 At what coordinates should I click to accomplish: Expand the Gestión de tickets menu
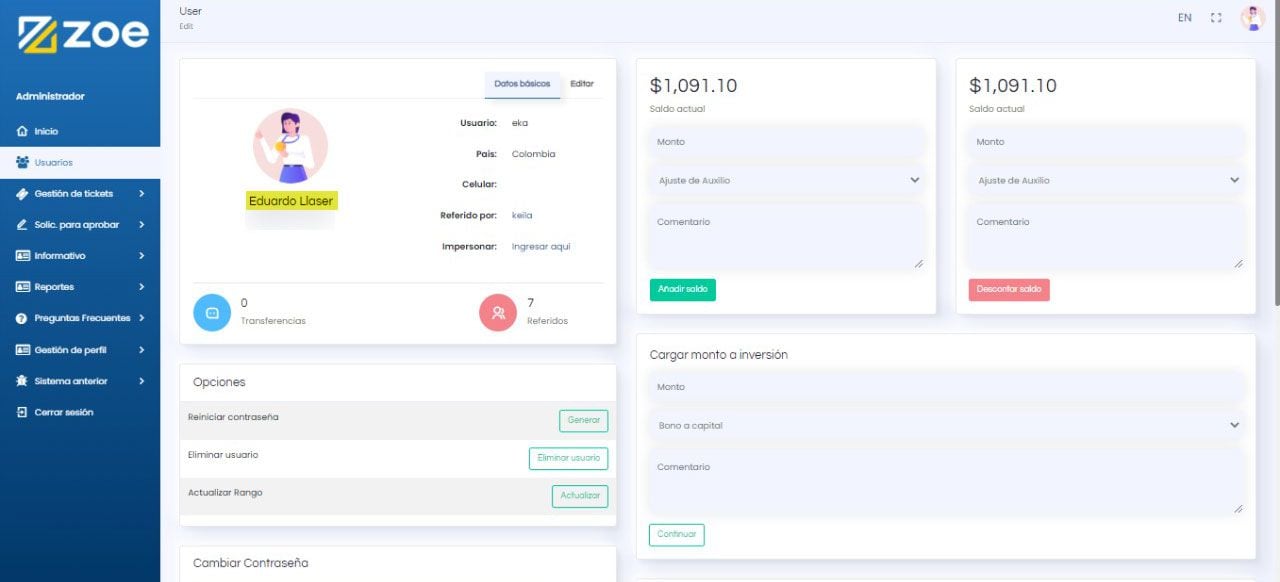80,193
